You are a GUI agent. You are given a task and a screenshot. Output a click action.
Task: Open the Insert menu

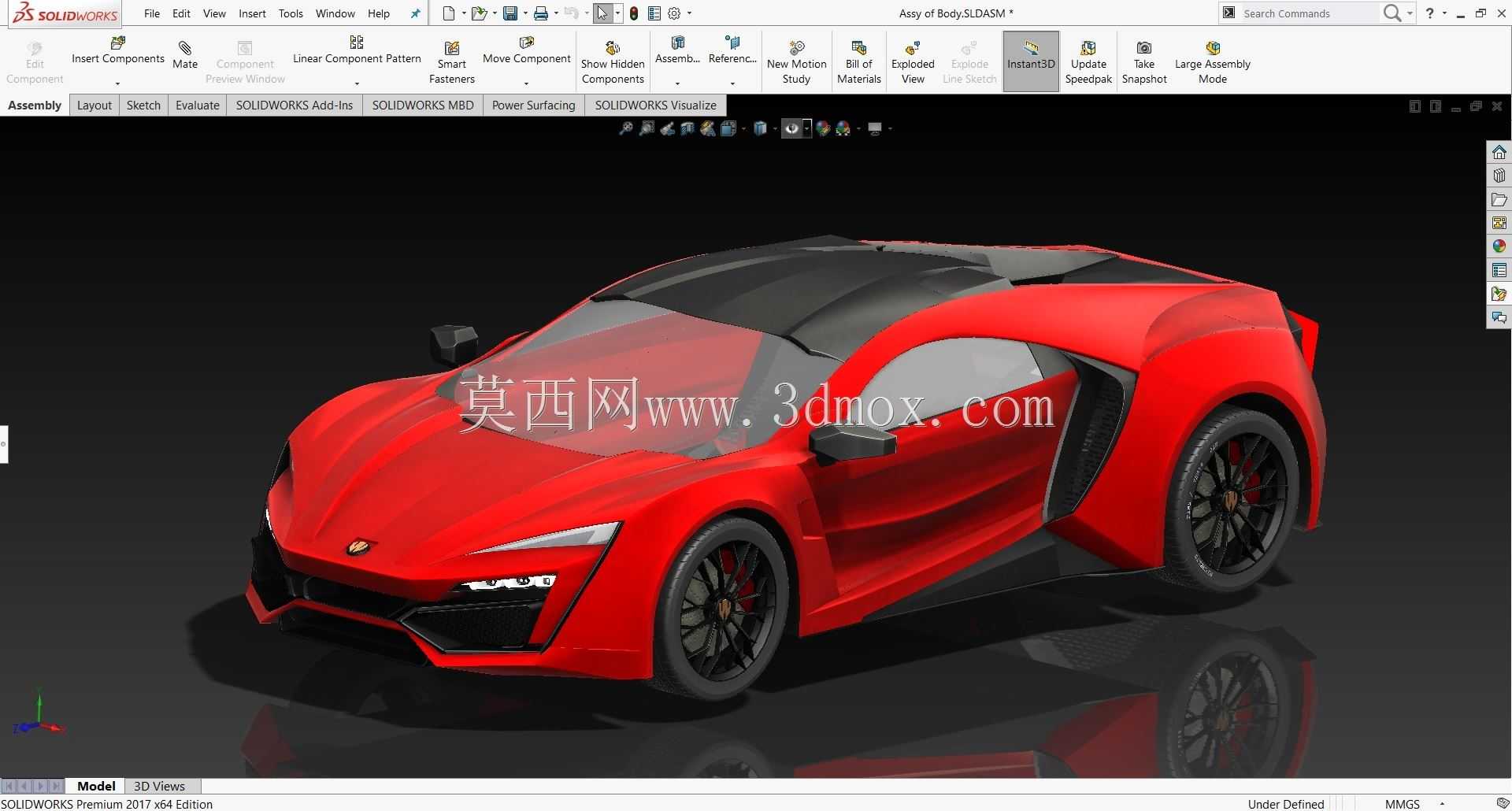click(252, 13)
